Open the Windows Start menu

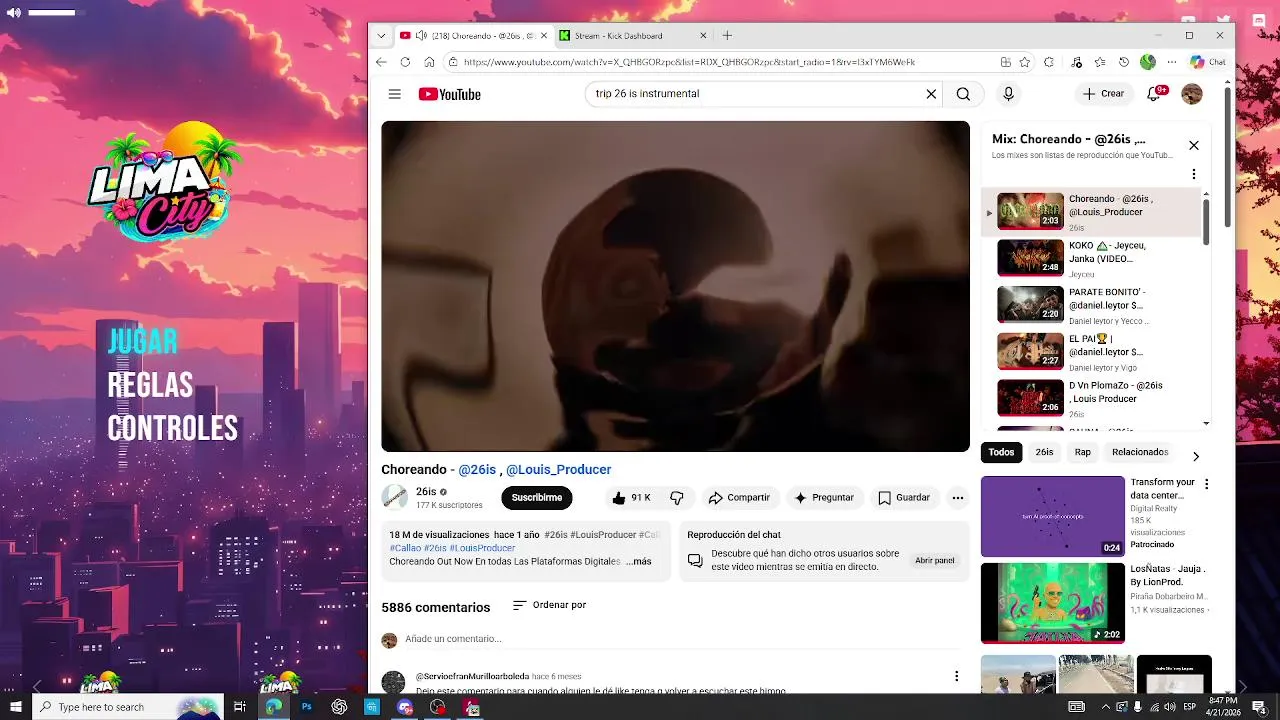[15, 707]
